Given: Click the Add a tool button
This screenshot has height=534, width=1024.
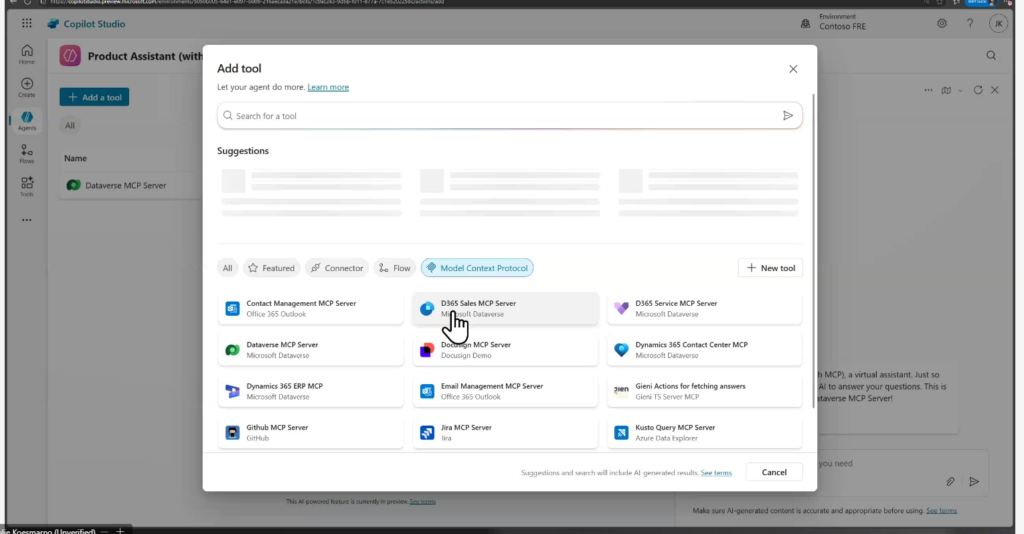Looking at the screenshot, I should click(94, 97).
